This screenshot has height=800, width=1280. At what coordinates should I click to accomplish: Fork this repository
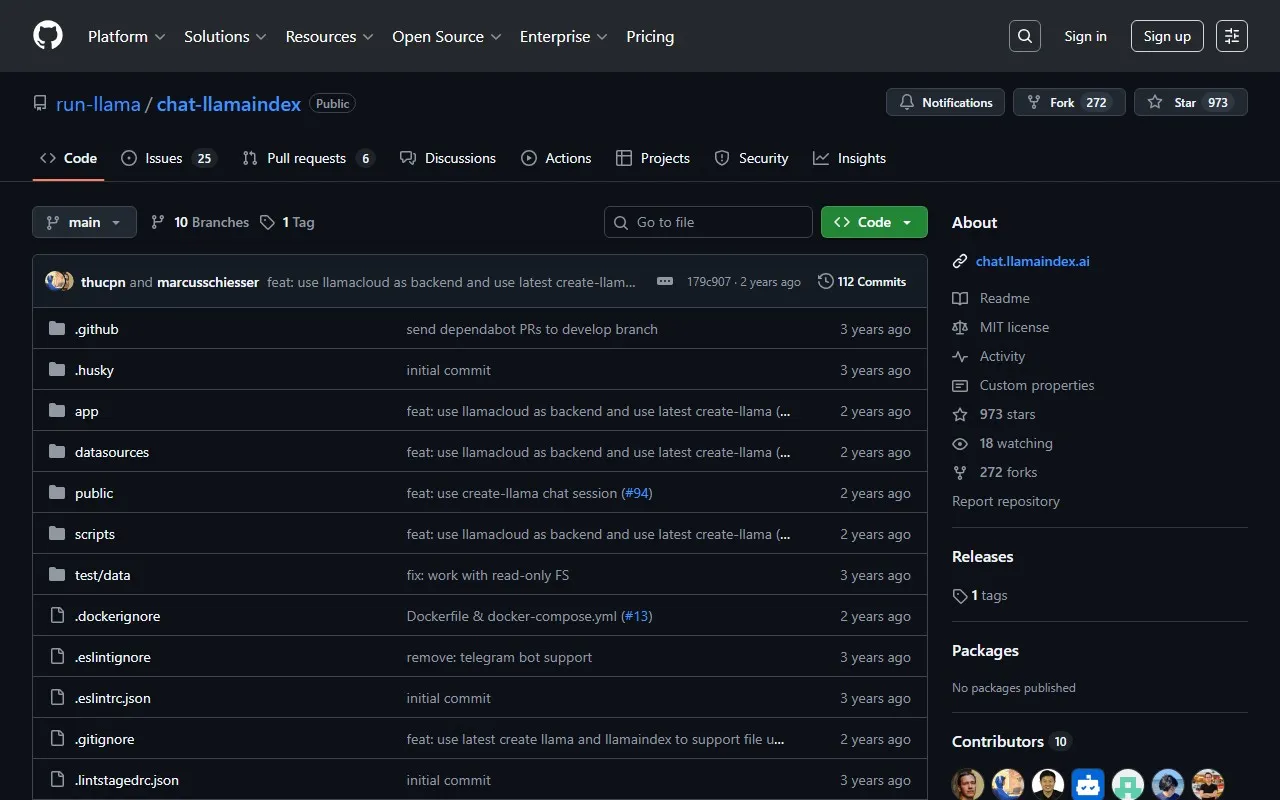click(x=1069, y=102)
